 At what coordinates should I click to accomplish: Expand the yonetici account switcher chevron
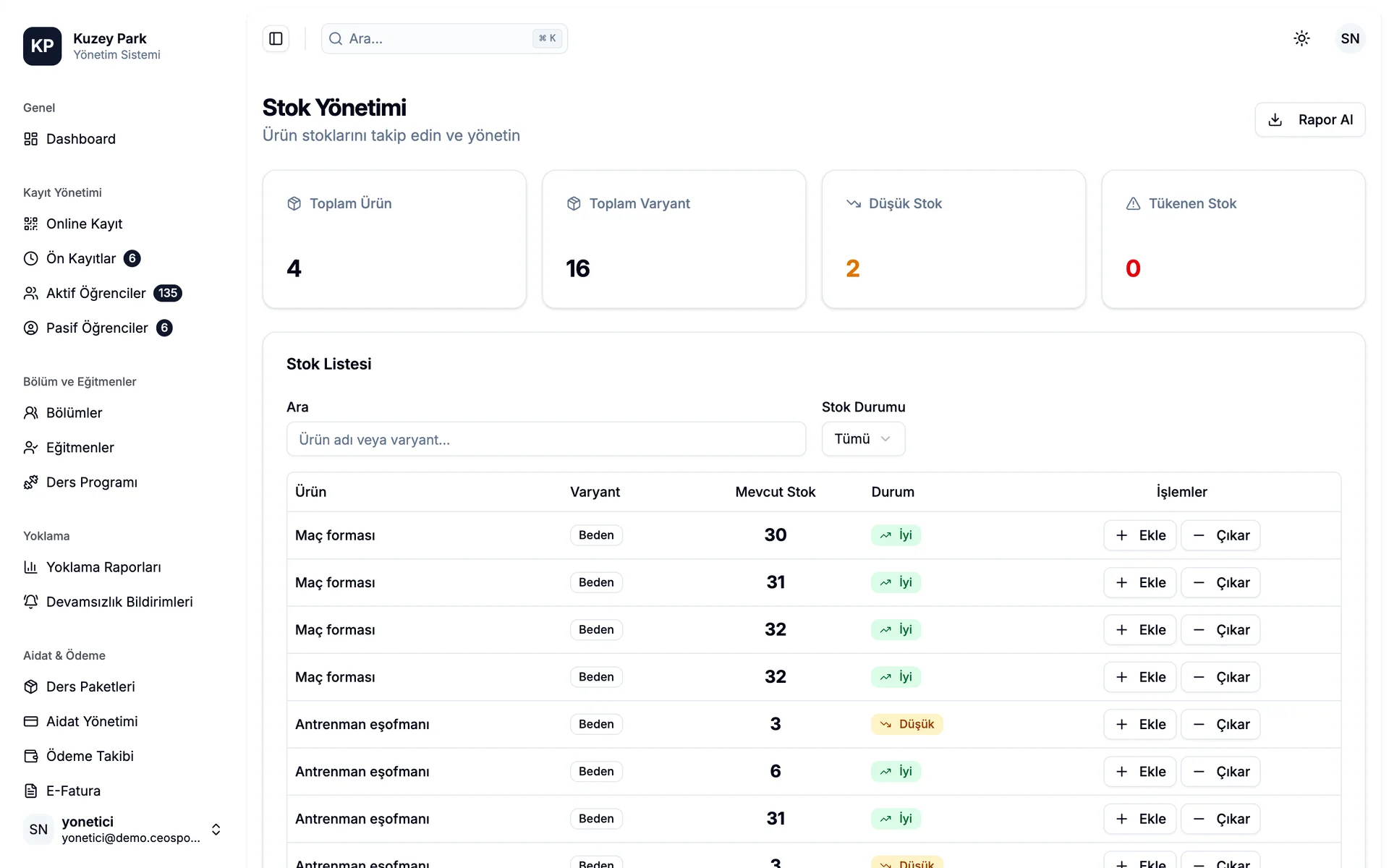(x=216, y=829)
